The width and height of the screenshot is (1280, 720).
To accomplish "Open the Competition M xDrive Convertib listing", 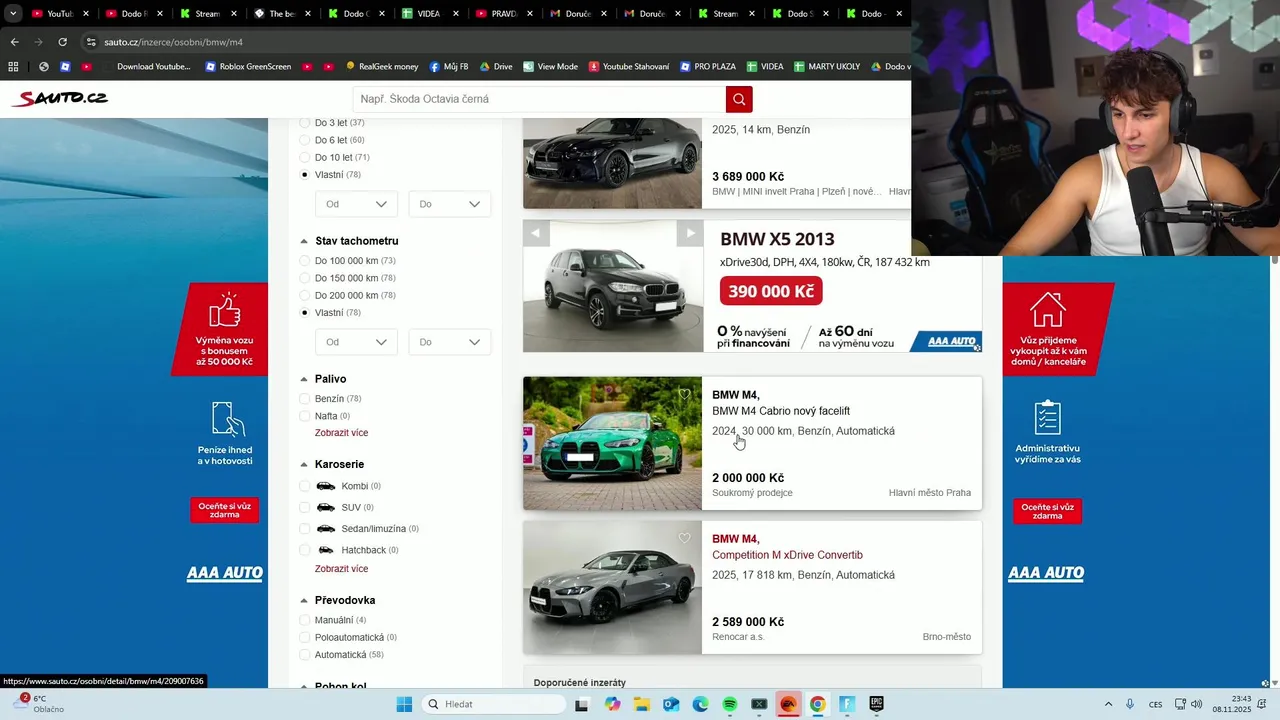I will pos(787,555).
